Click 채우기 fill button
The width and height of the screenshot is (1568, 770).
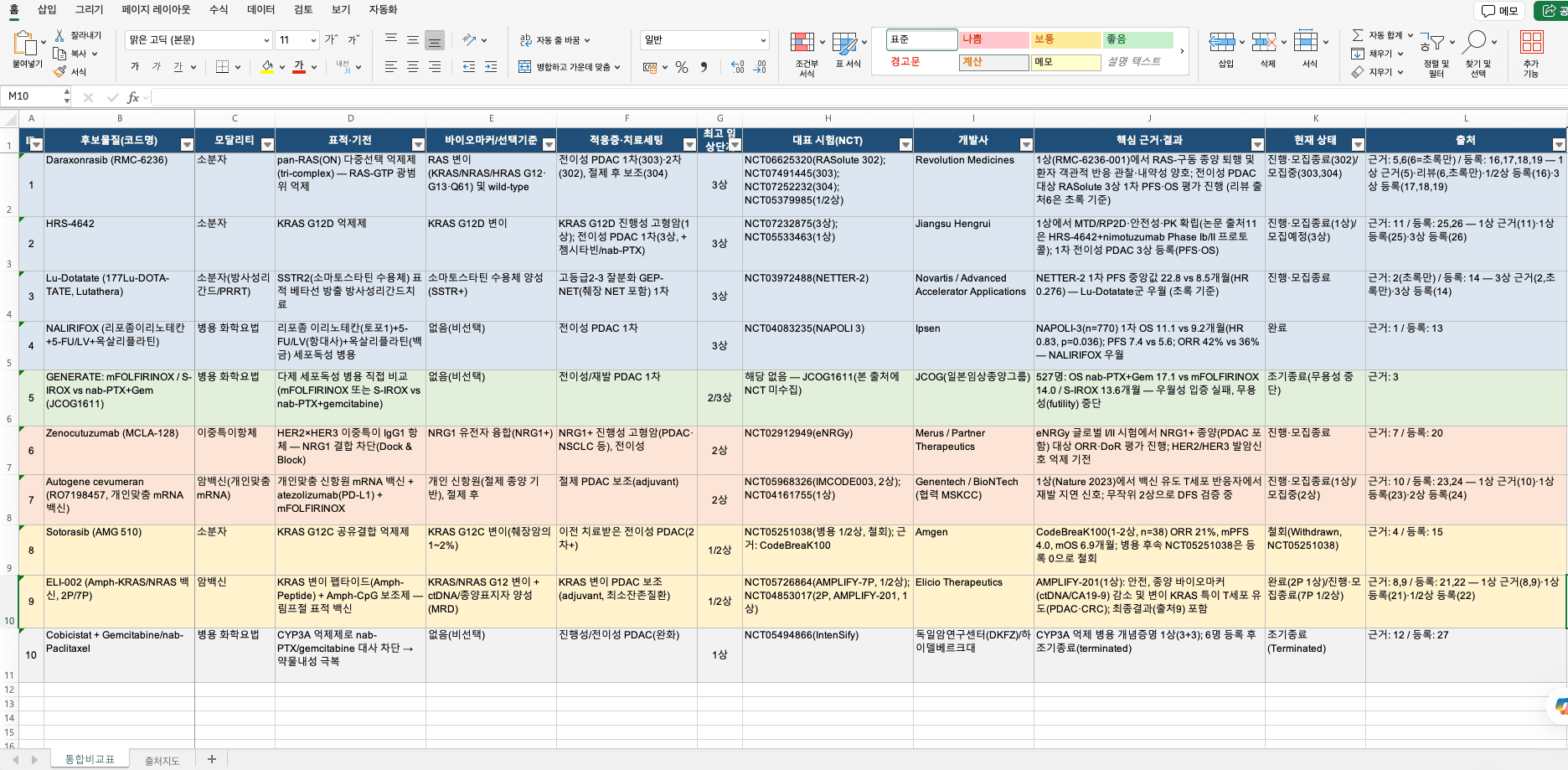[x=1375, y=54]
